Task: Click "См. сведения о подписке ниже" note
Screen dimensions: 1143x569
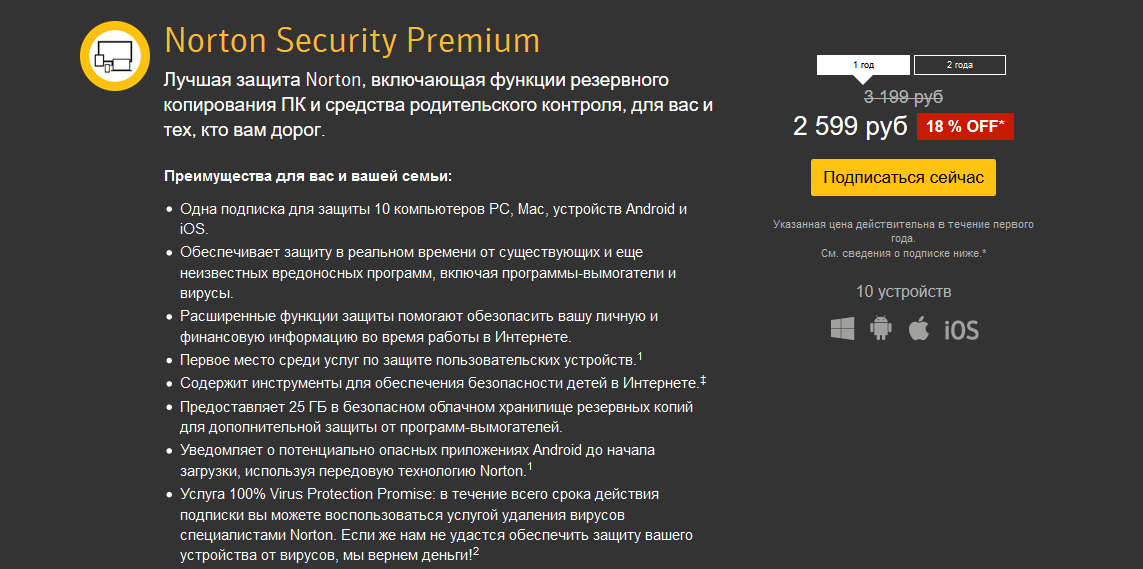Action: pyautogui.click(x=903, y=254)
